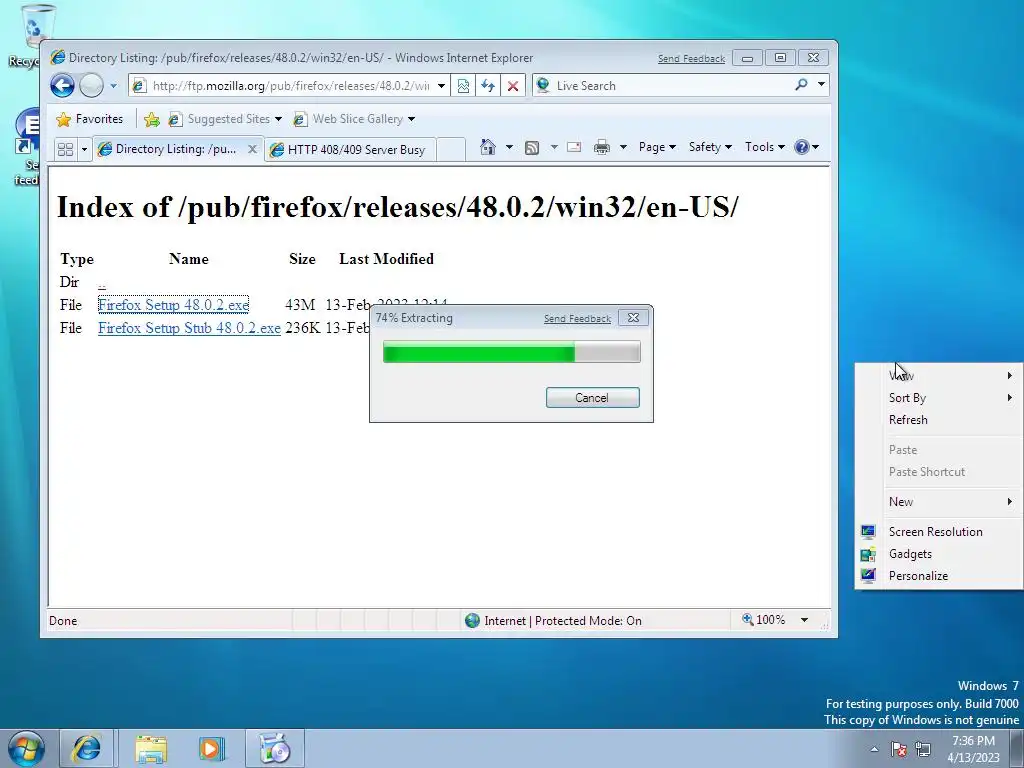Download Firefox Setup Stub 48.0.2.exe link
This screenshot has width=1024, height=768.
(189, 328)
